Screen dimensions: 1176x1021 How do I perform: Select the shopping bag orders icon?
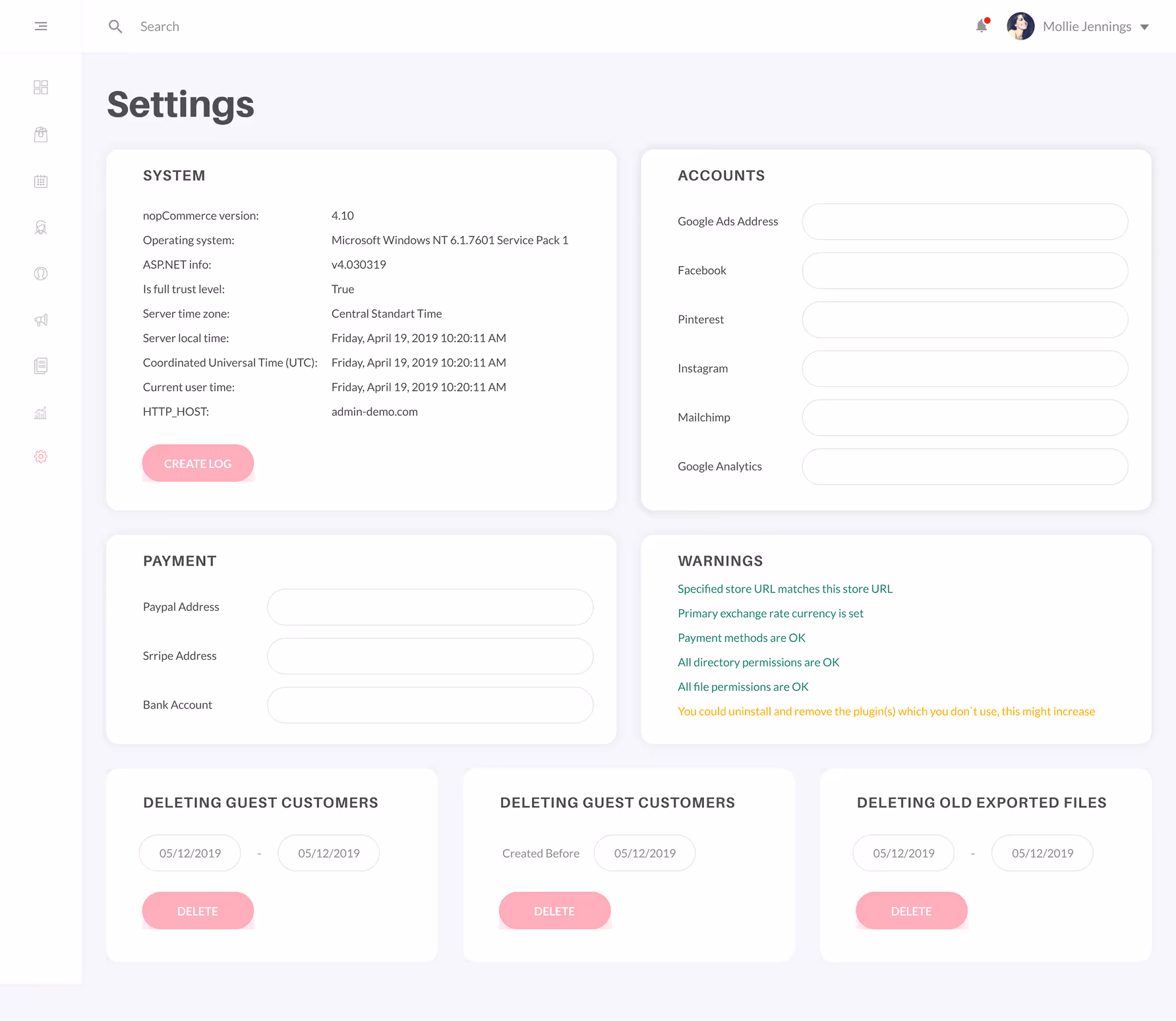40,134
